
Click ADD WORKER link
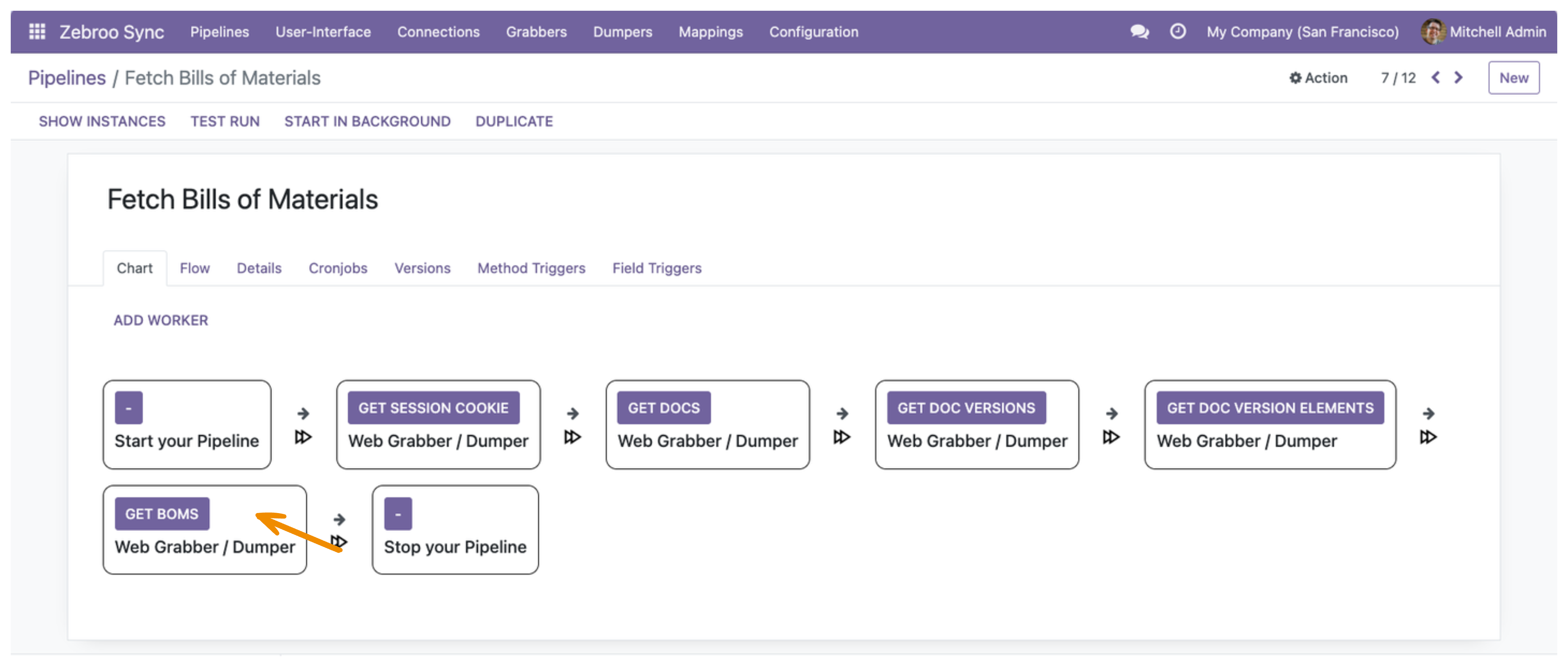[x=161, y=320]
